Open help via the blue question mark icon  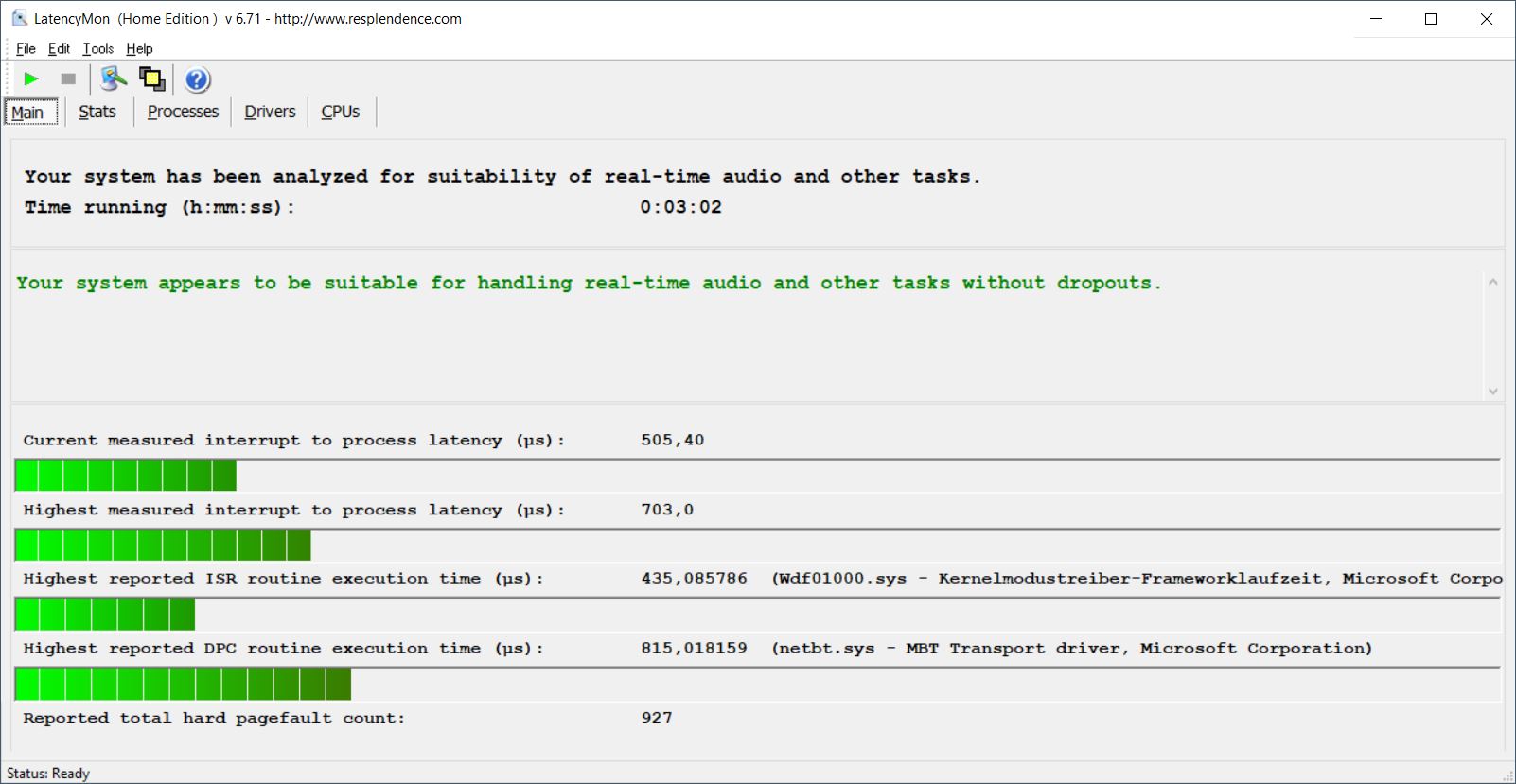[x=197, y=79]
